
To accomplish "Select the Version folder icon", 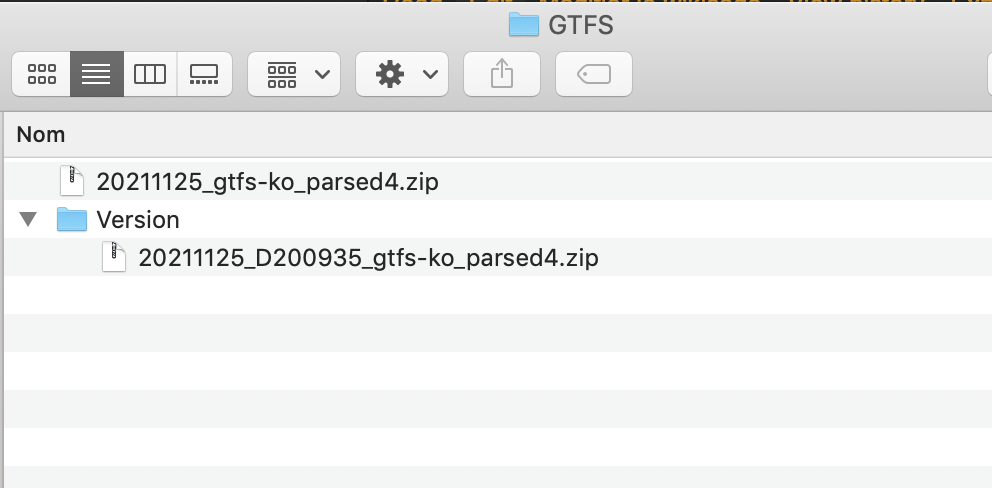I will (x=72, y=220).
